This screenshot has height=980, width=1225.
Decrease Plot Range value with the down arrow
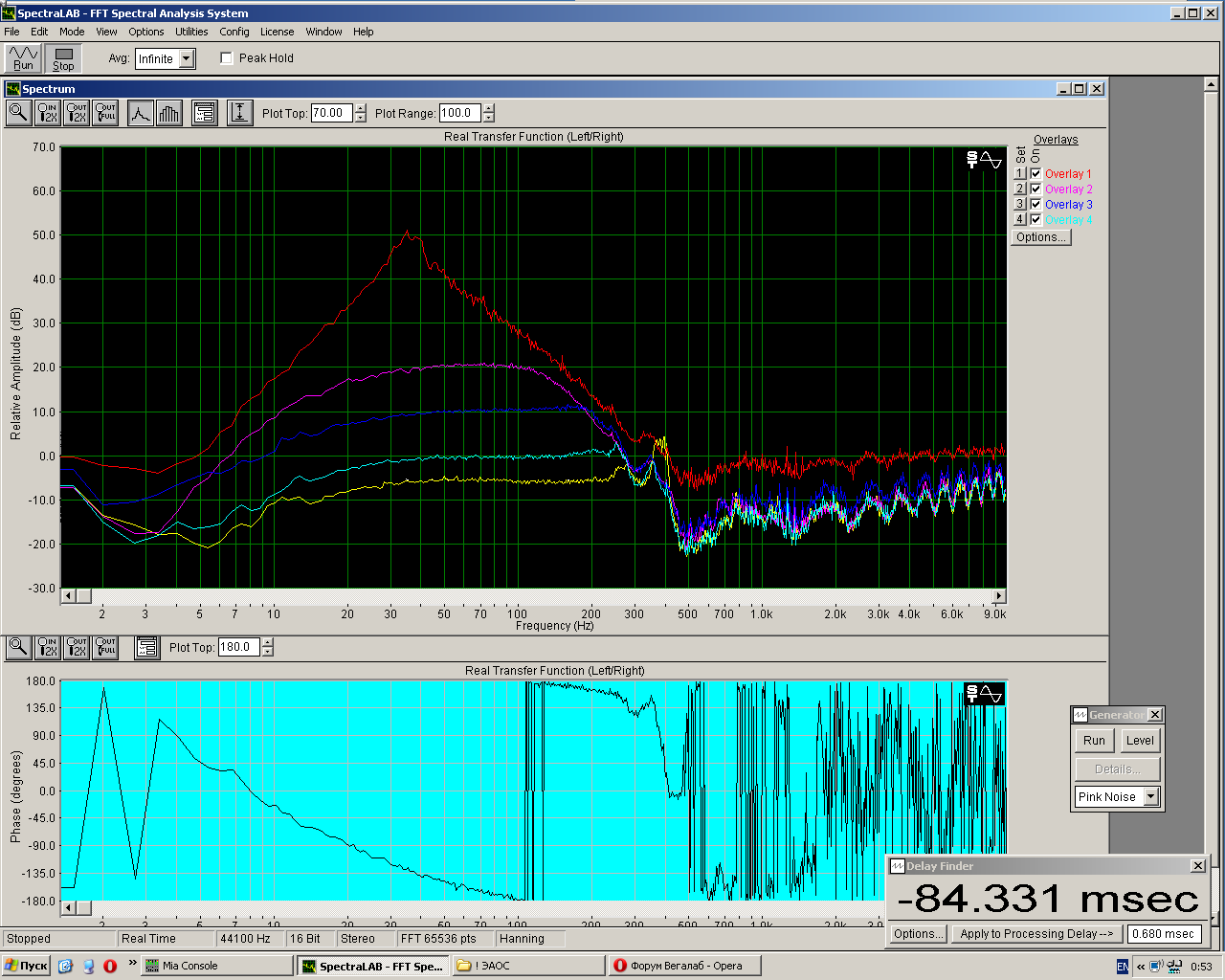pos(489,118)
